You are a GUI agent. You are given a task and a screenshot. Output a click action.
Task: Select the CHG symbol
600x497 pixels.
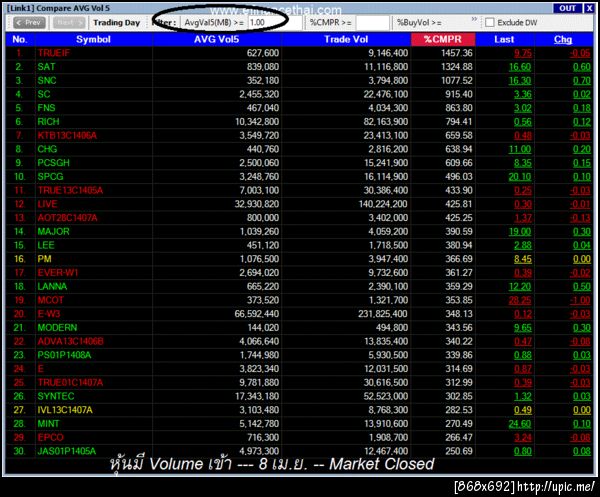tap(47, 149)
